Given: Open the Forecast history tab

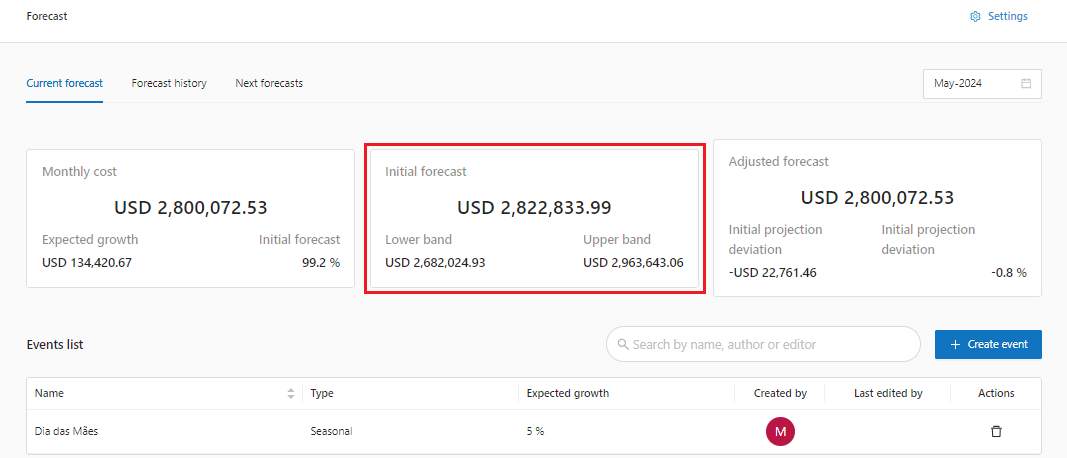Looking at the screenshot, I should [169, 83].
